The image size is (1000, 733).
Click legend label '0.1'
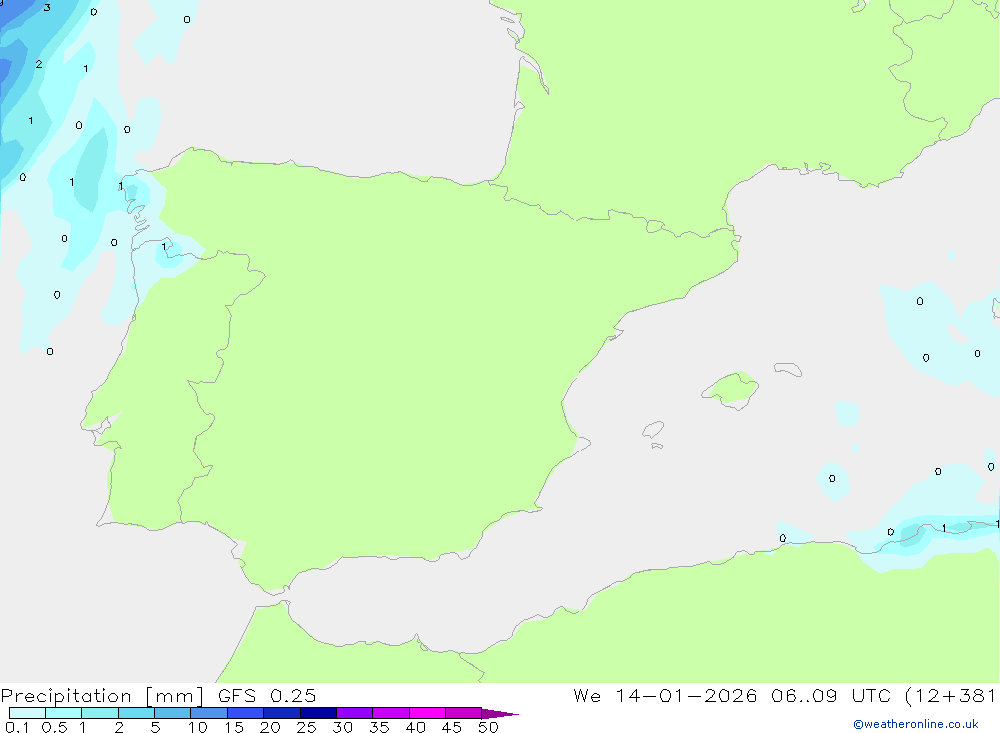coord(17,727)
